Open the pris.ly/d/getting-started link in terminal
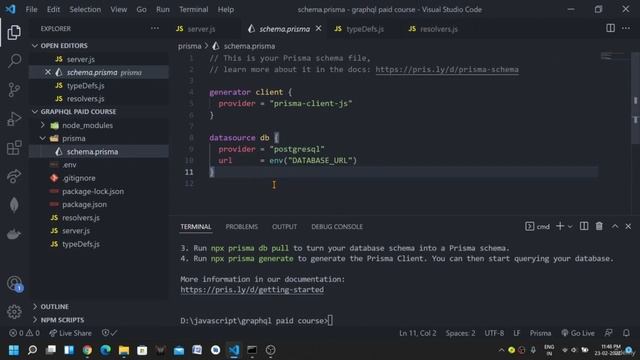640x360 pixels. pos(252,290)
